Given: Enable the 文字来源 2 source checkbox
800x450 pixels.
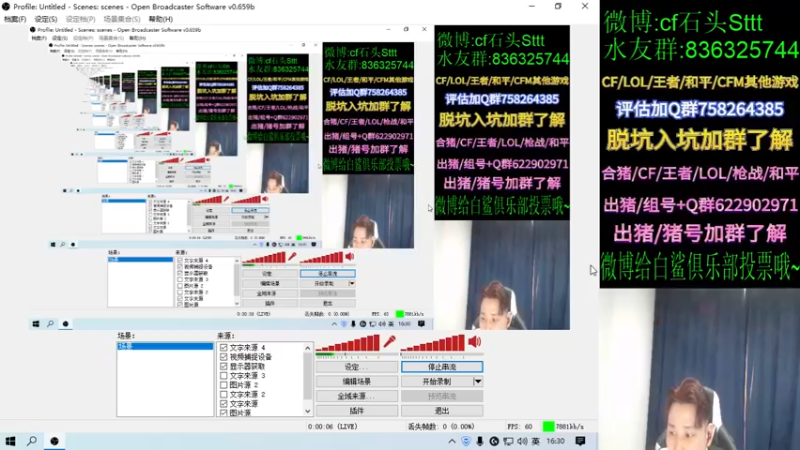Looking at the screenshot, I should tap(223, 394).
